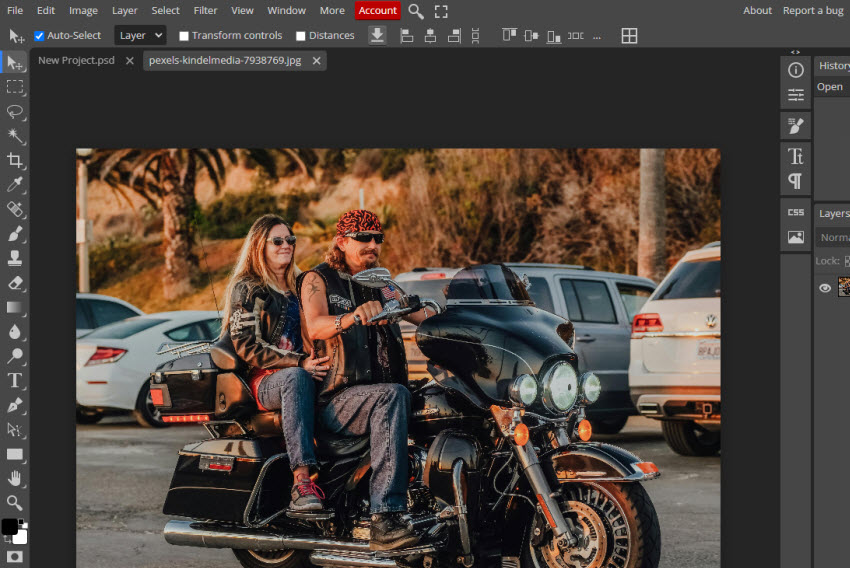The image size is (850, 568).
Task: Open the Layer dropdown in options bar
Action: pos(140,35)
